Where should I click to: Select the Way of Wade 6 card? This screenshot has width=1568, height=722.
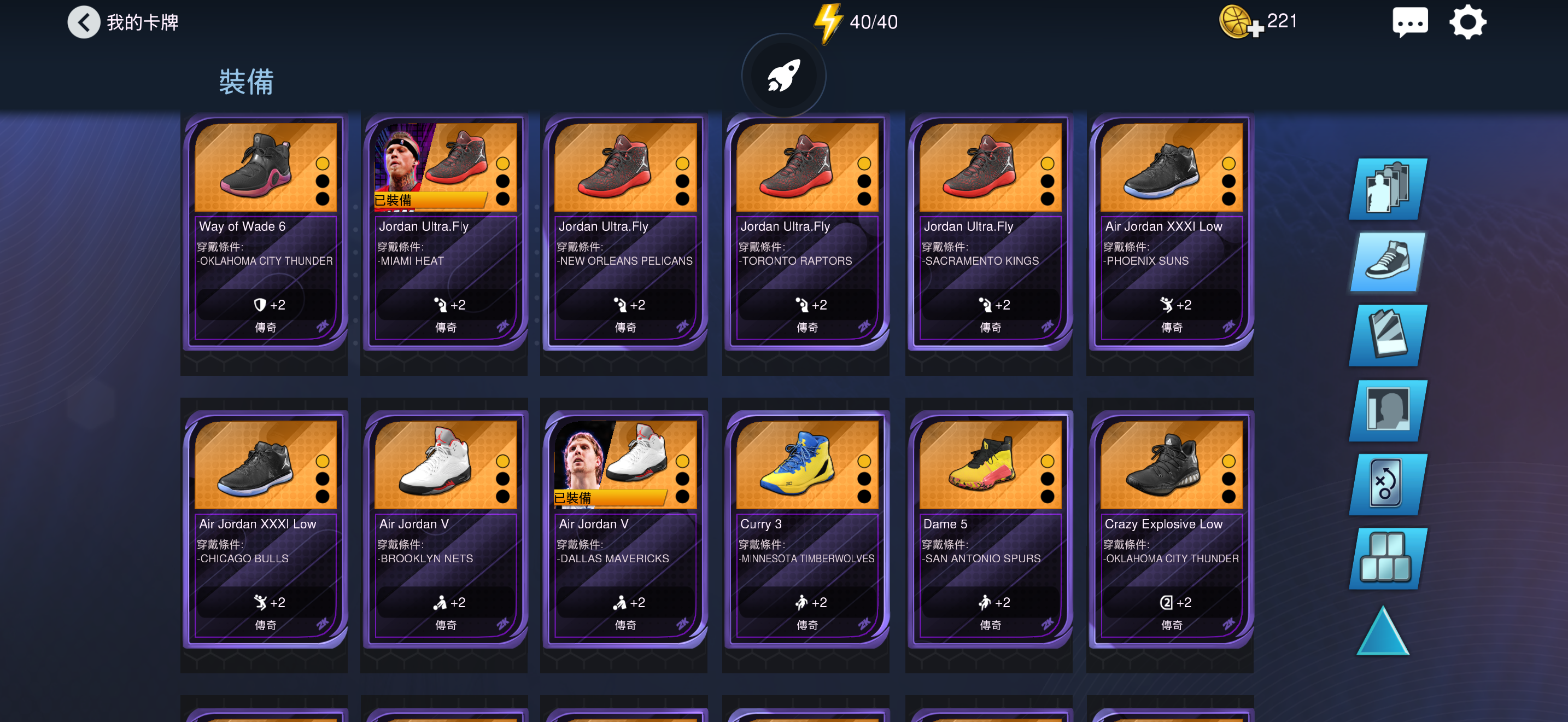265,232
